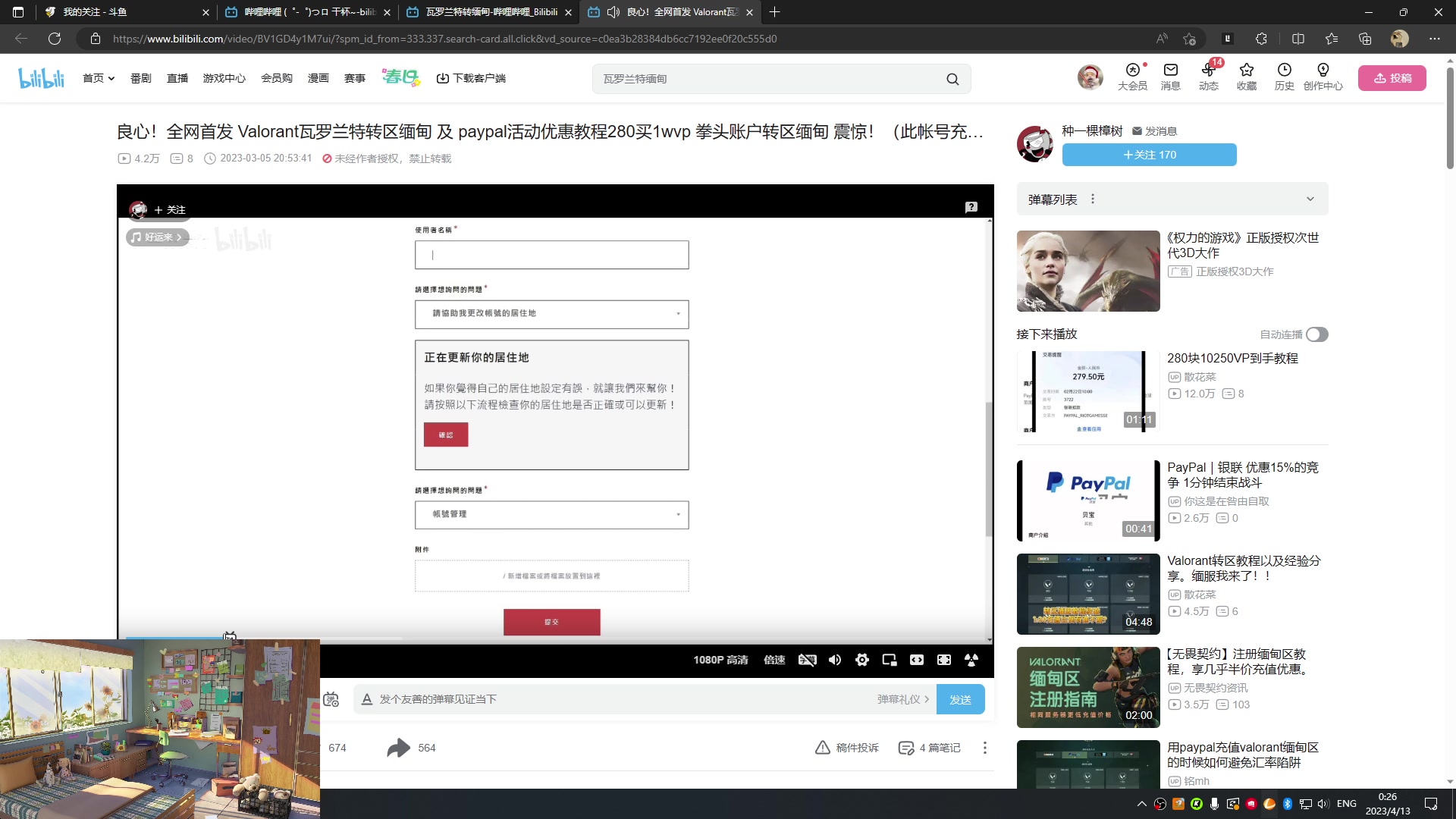Open browser favorites list icon
Image resolution: width=1456 pixels, height=819 pixels.
[x=1332, y=39]
